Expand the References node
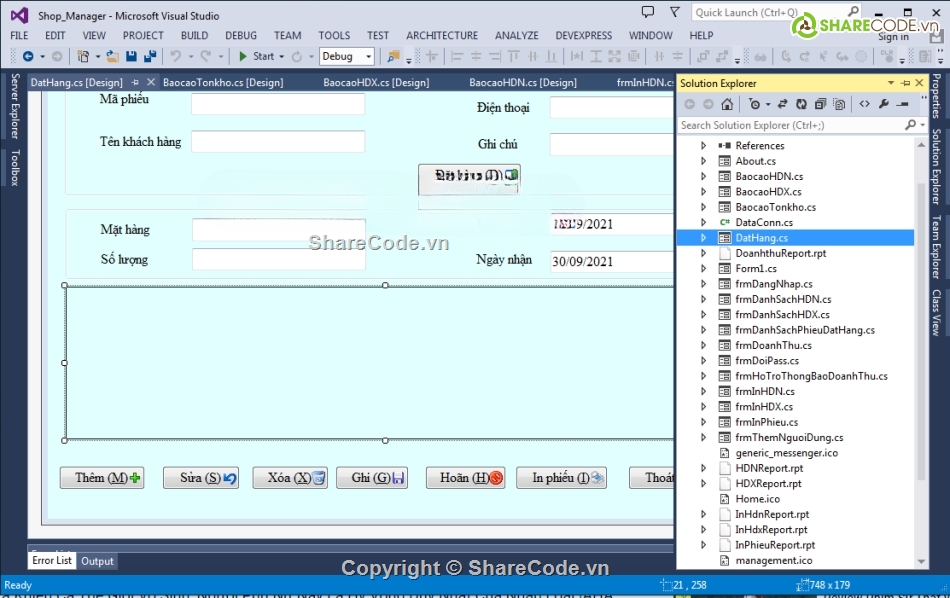950x598 pixels. click(703, 145)
